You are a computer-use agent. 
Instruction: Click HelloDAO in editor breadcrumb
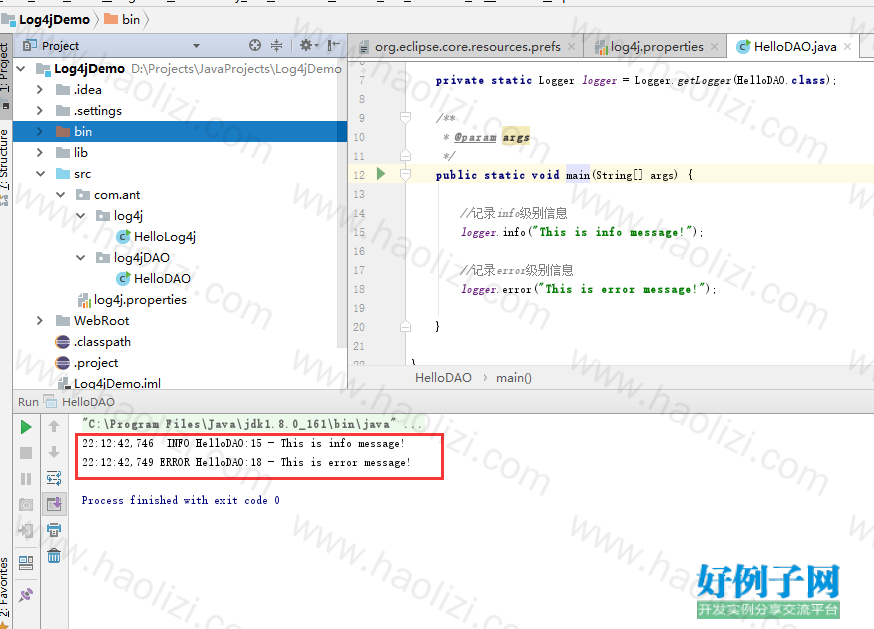click(x=443, y=378)
